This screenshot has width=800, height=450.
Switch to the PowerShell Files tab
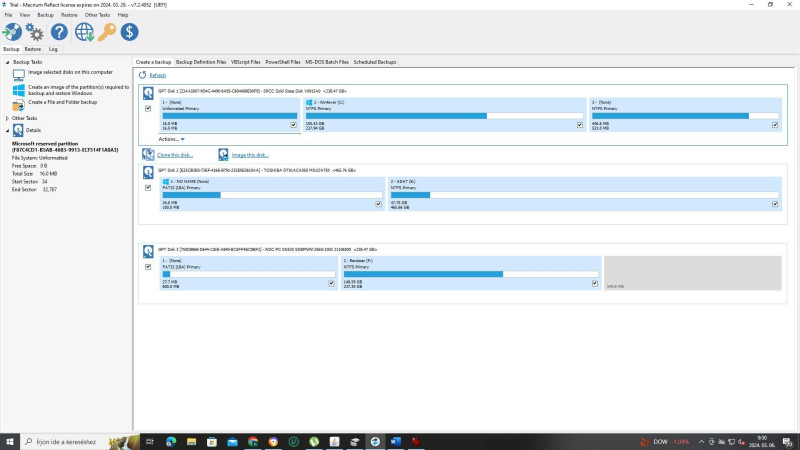tap(283, 62)
